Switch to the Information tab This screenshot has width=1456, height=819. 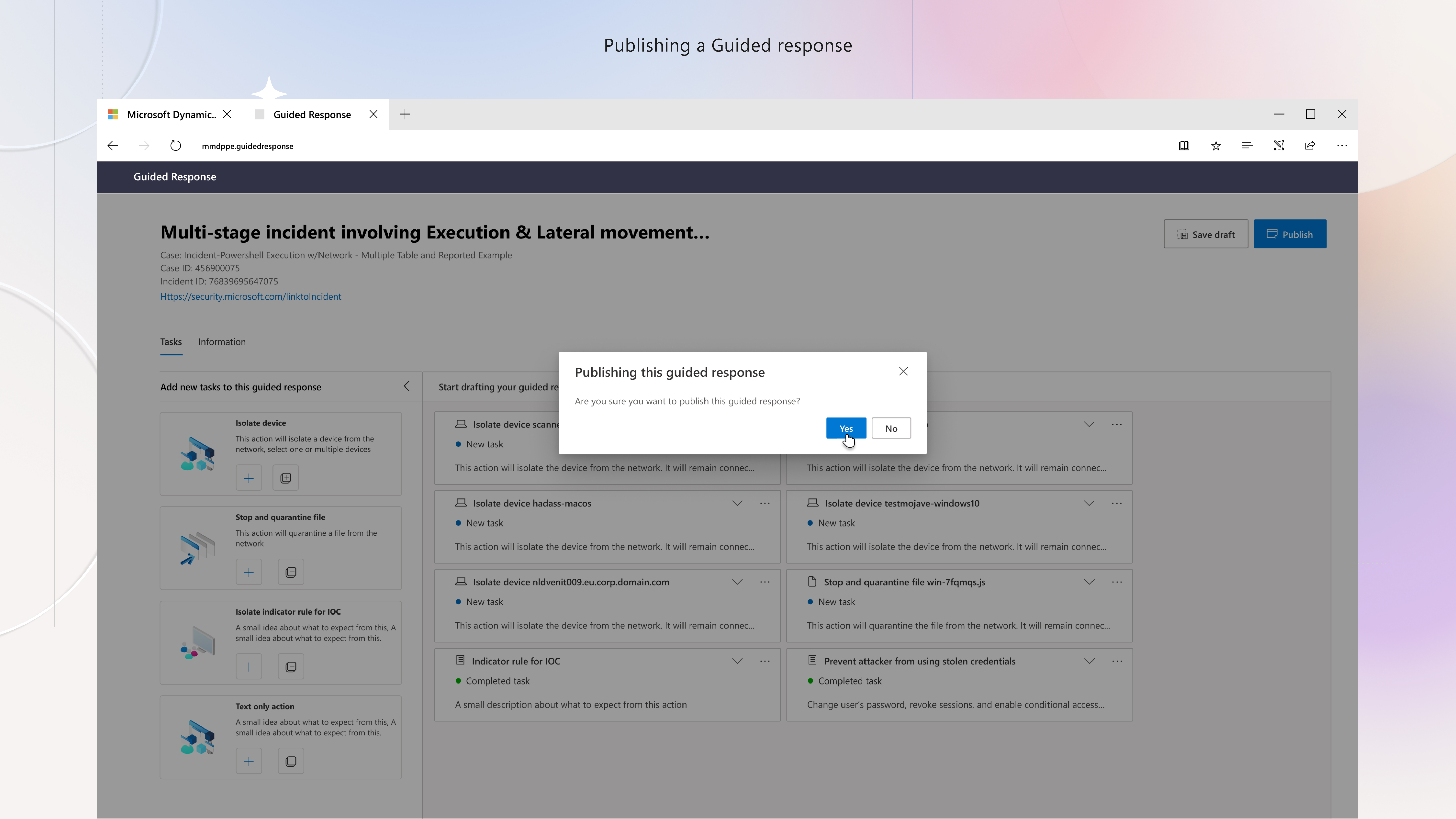coord(222,342)
